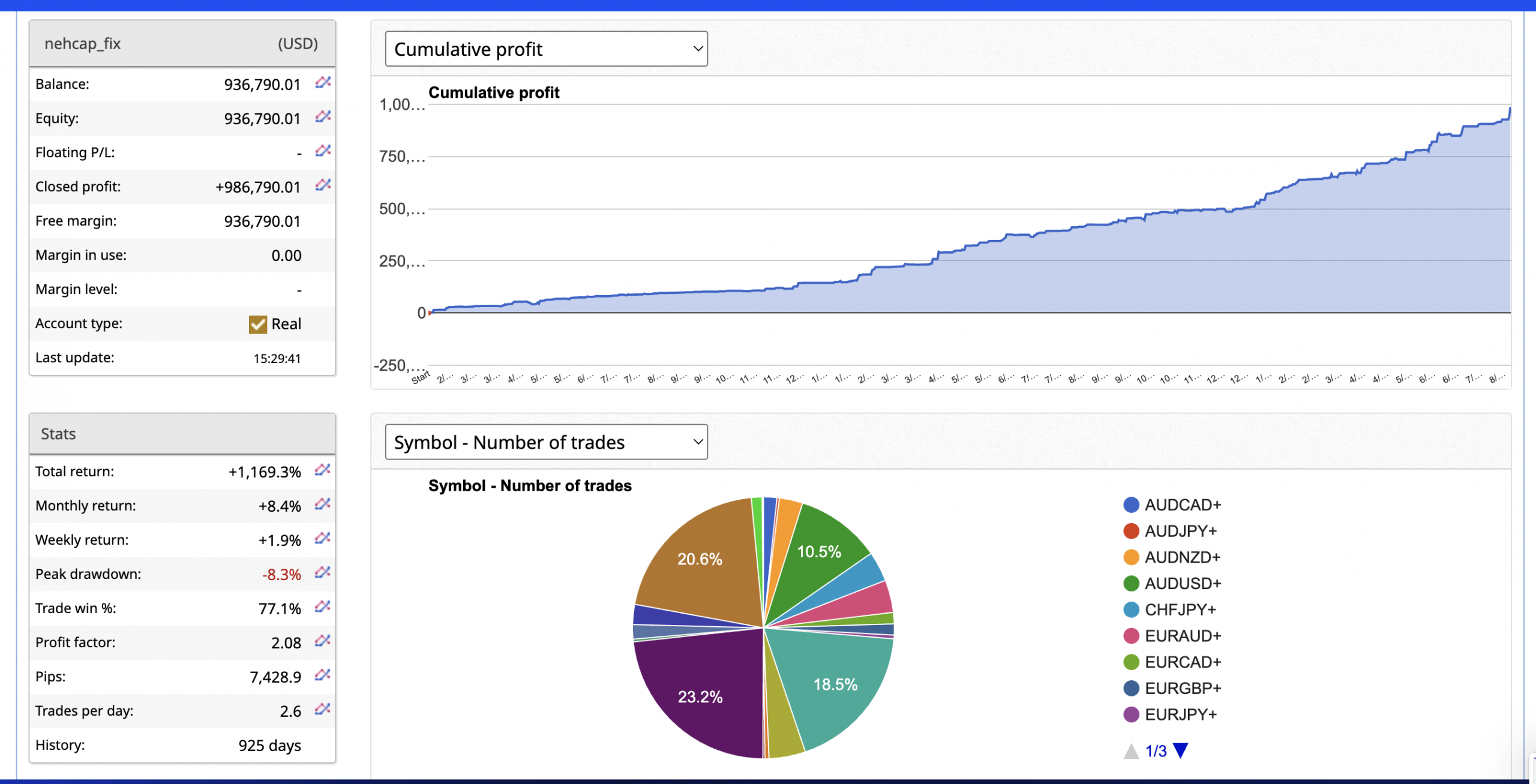Screen dimensions: 1536x784
Task: Click chart icon beside Total return
Action: 323,470
